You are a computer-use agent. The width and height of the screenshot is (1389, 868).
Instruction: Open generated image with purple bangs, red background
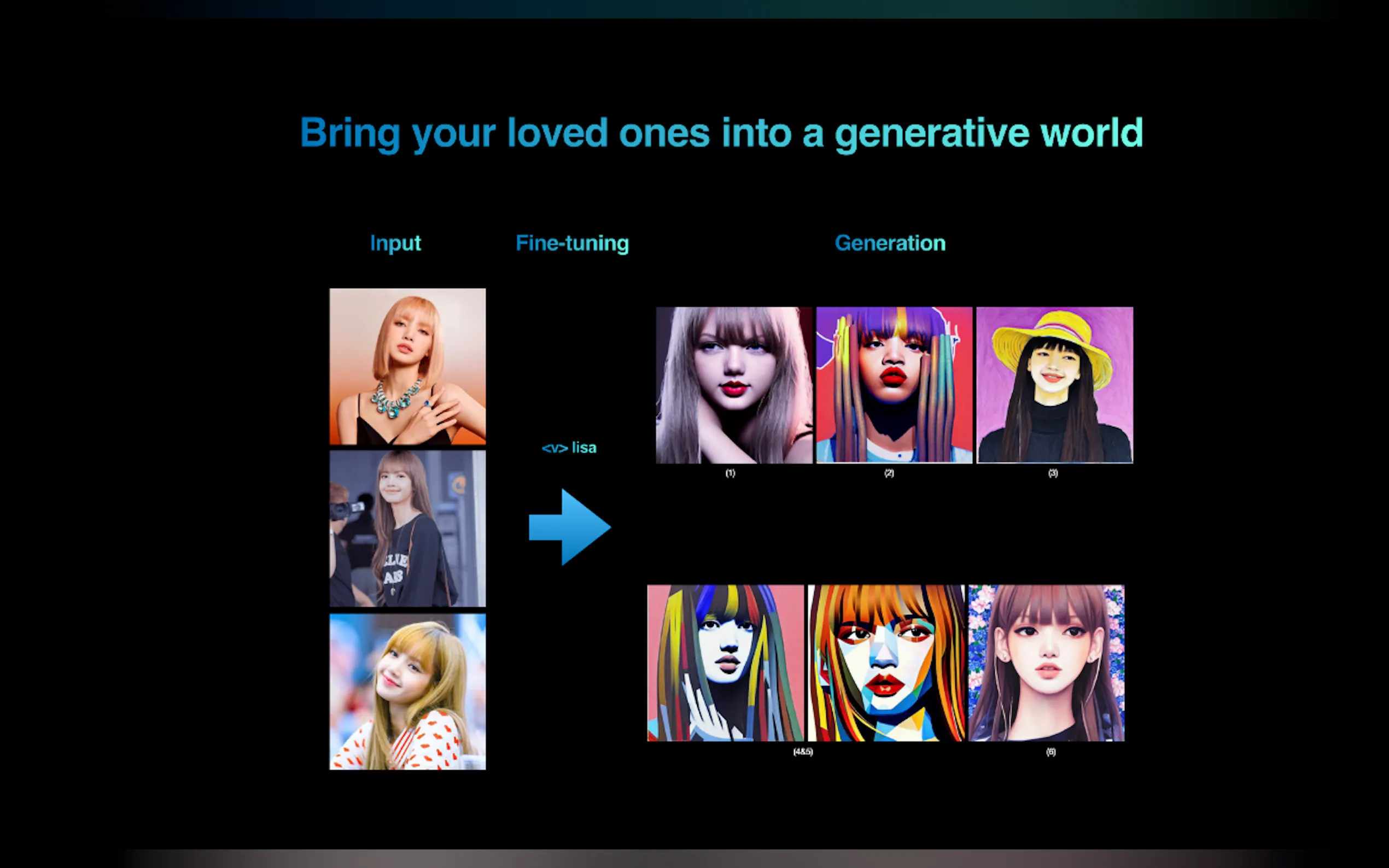point(894,385)
